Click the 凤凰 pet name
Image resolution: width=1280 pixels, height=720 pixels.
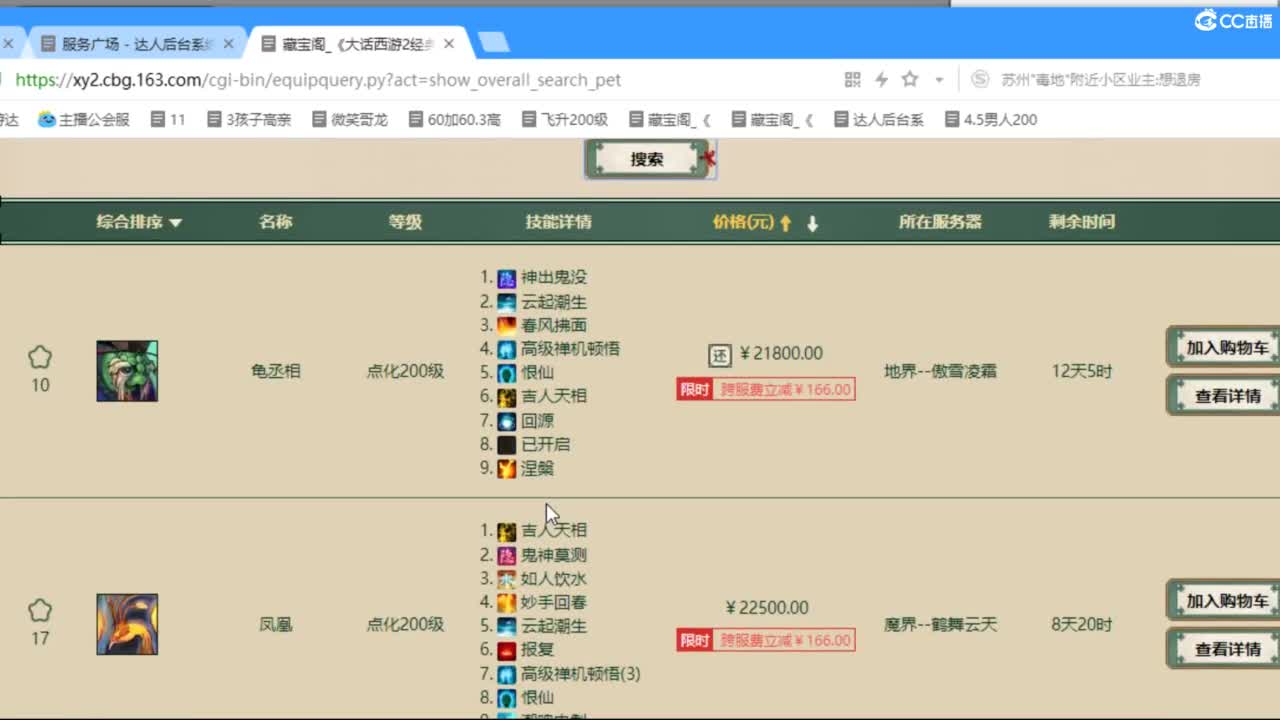coord(276,624)
